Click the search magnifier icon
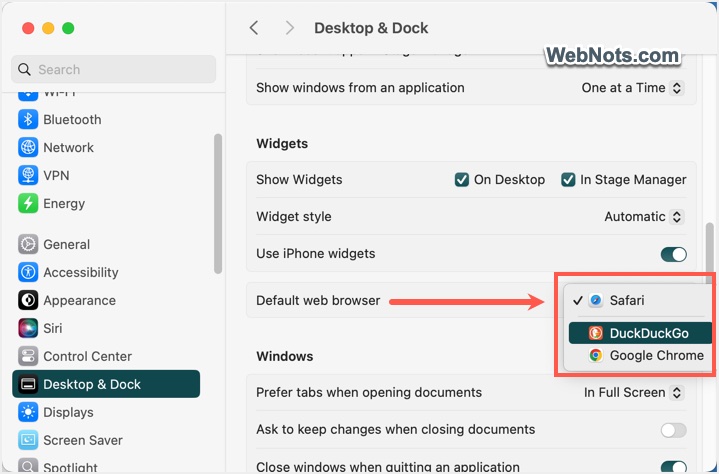This screenshot has height=474, width=719. pyautogui.click(x=24, y=70)
